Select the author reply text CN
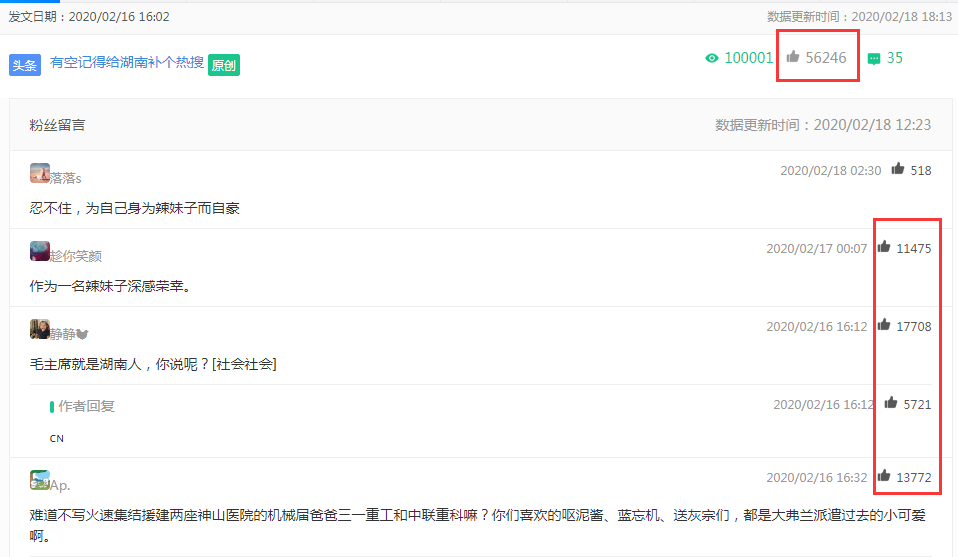The height and width of the screenshot is (557, 958). click(56, 439)
